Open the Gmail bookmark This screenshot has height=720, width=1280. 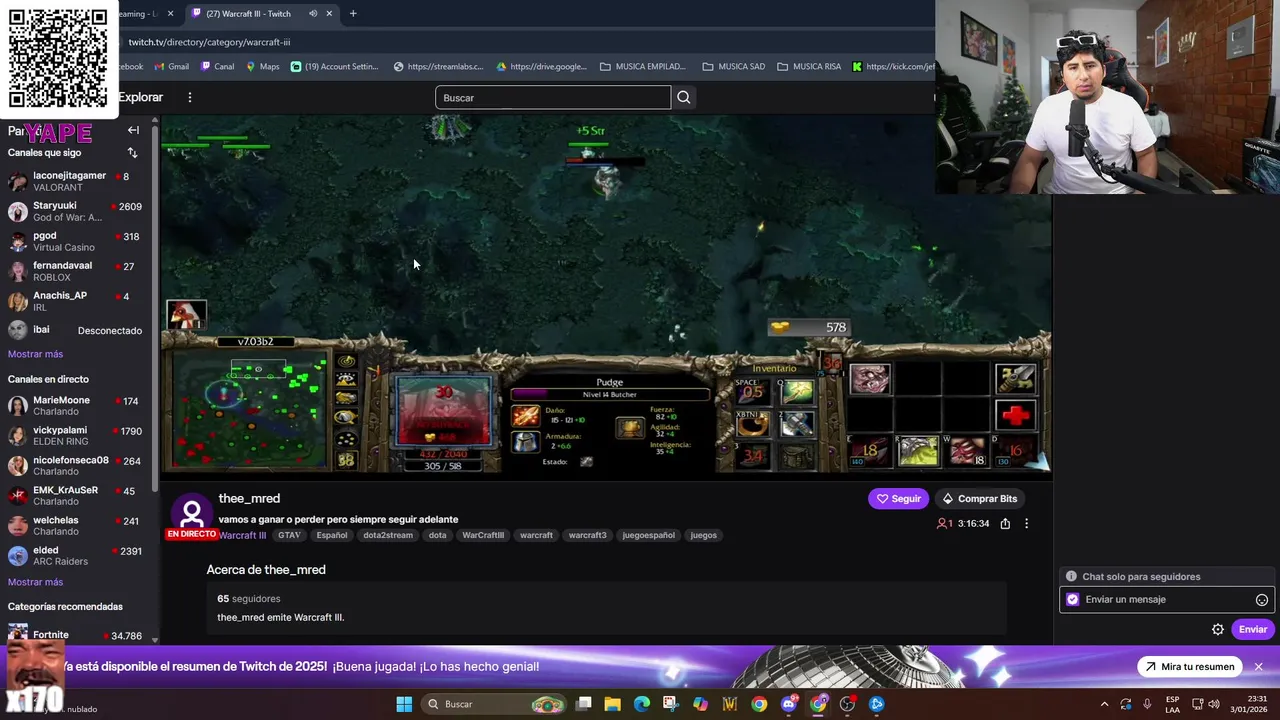pyautogui.click(x=170, y=67)
